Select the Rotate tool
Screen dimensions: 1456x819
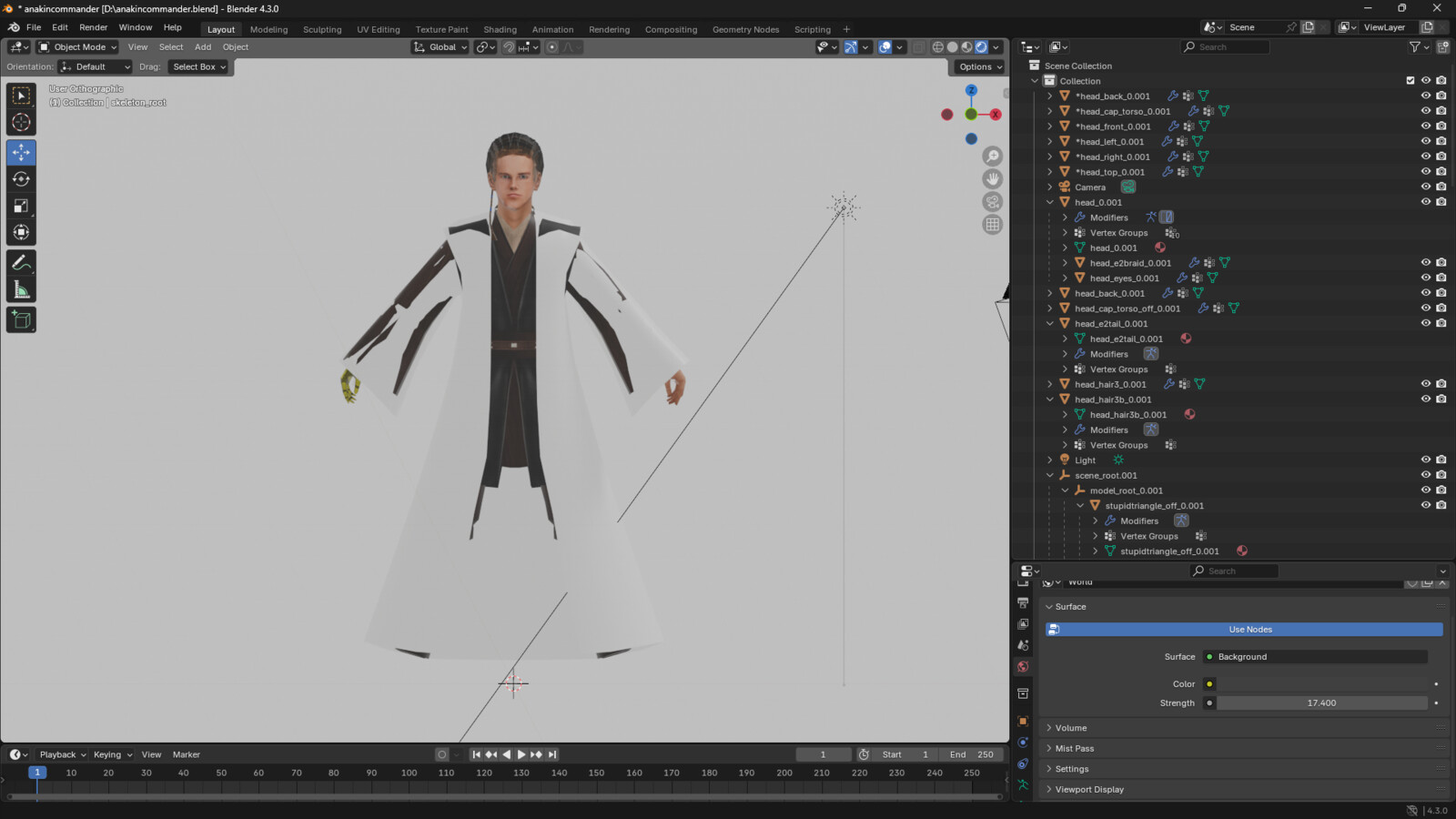(21, 179)
